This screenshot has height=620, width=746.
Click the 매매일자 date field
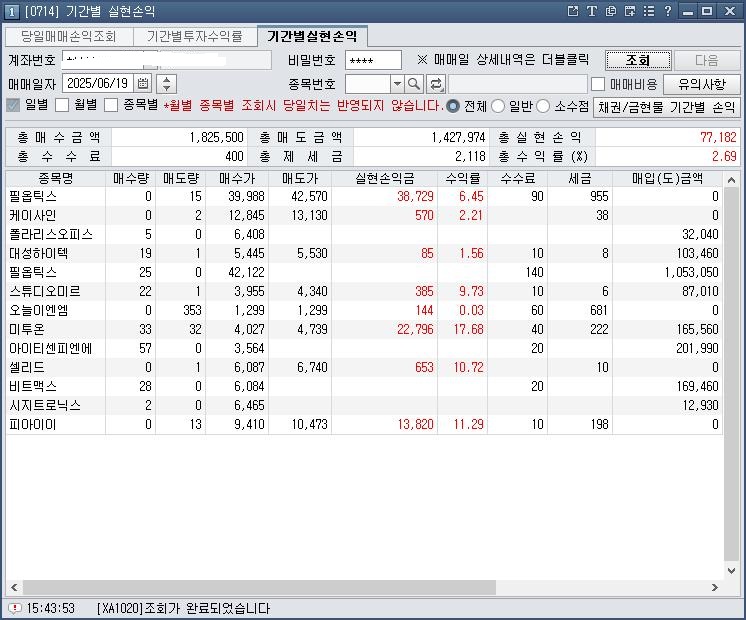(98, 84)
